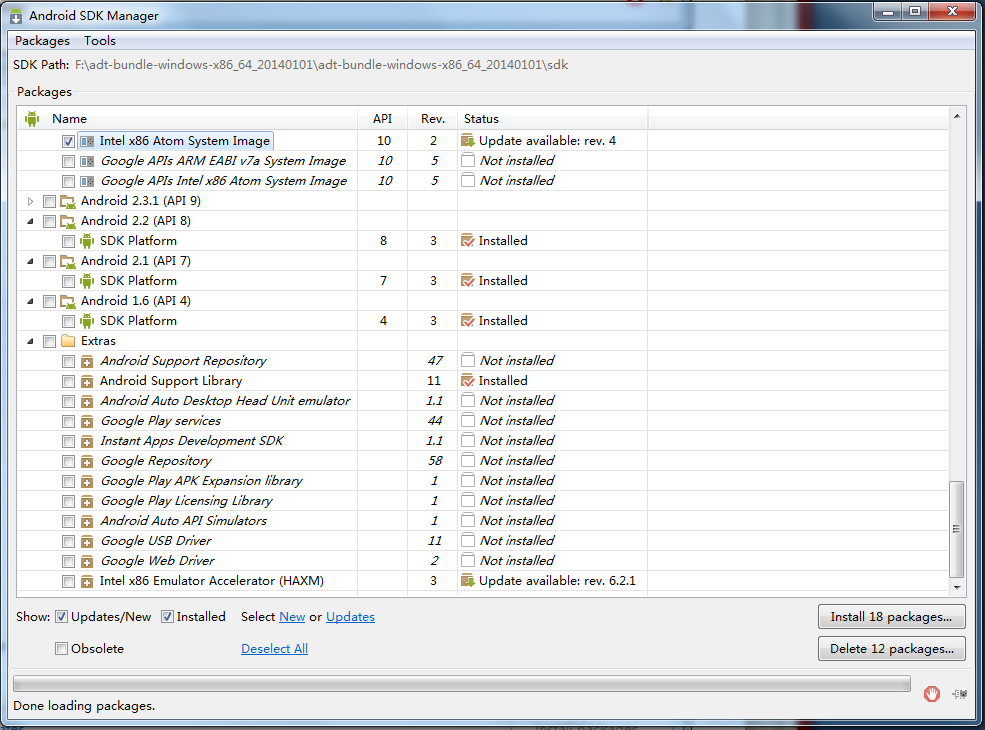
Task: Click the Extras folder icon
Action: pos(68,341)
